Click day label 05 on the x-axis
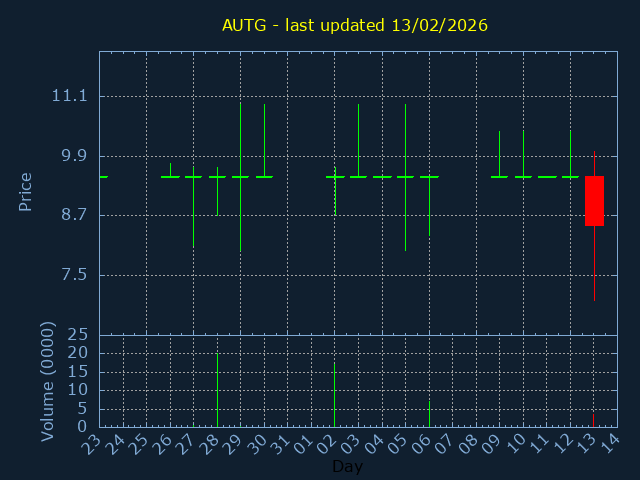The height and width of the screenshot is (480, 640). pyautogui.click(x=397, y=444)
